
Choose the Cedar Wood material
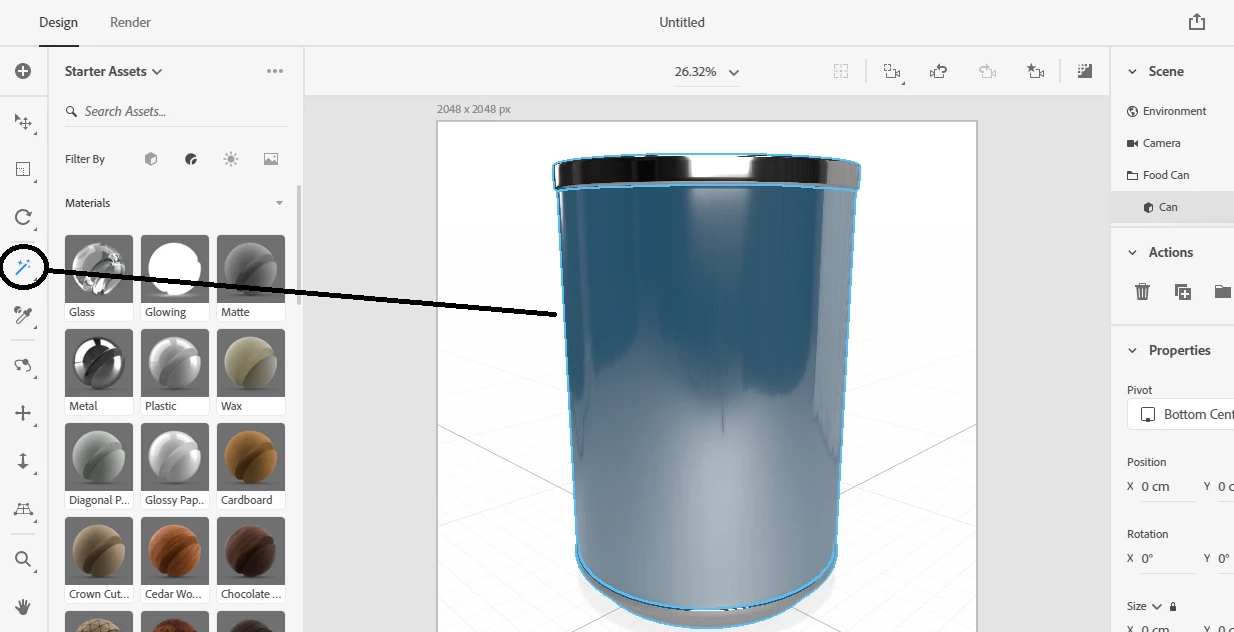[x=175, y=560]
